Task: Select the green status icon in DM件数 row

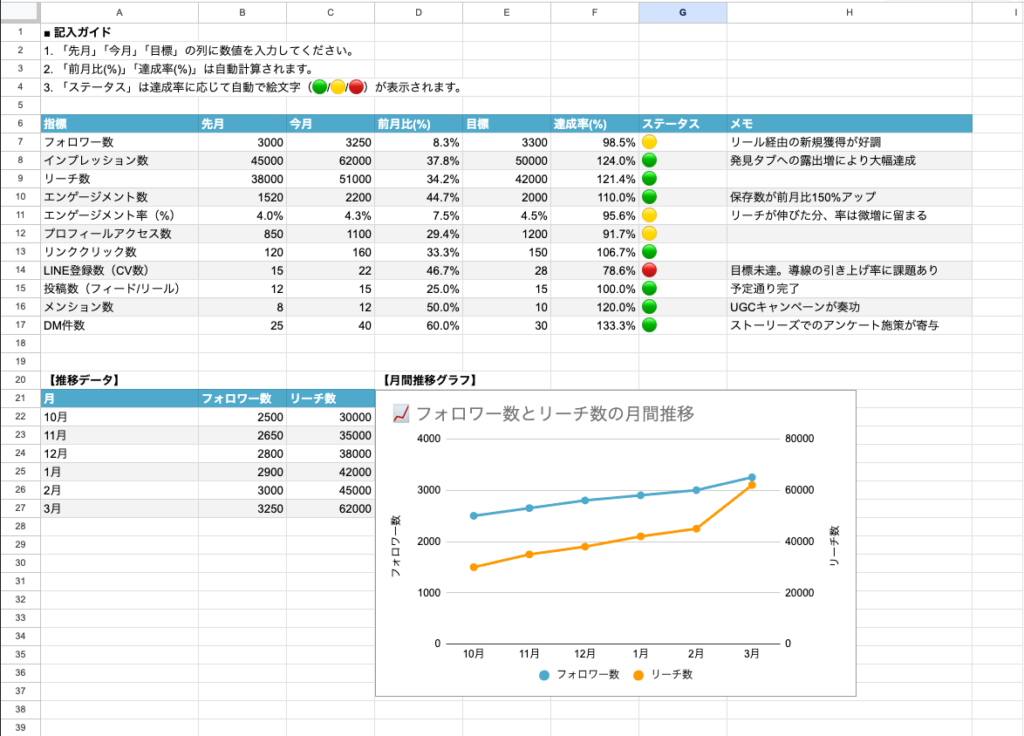Action: coord(649,325)
